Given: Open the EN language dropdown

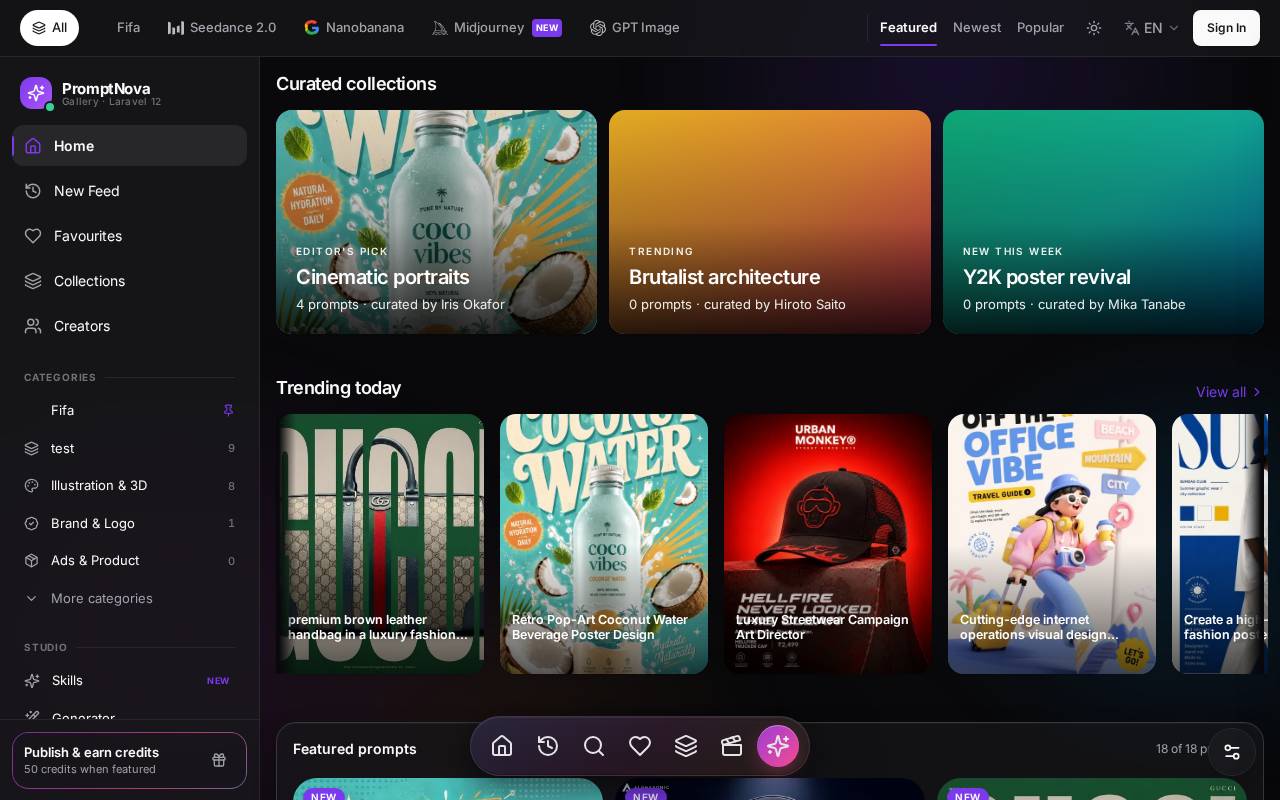Looking at the screenshot, I should pos(1152,28).
